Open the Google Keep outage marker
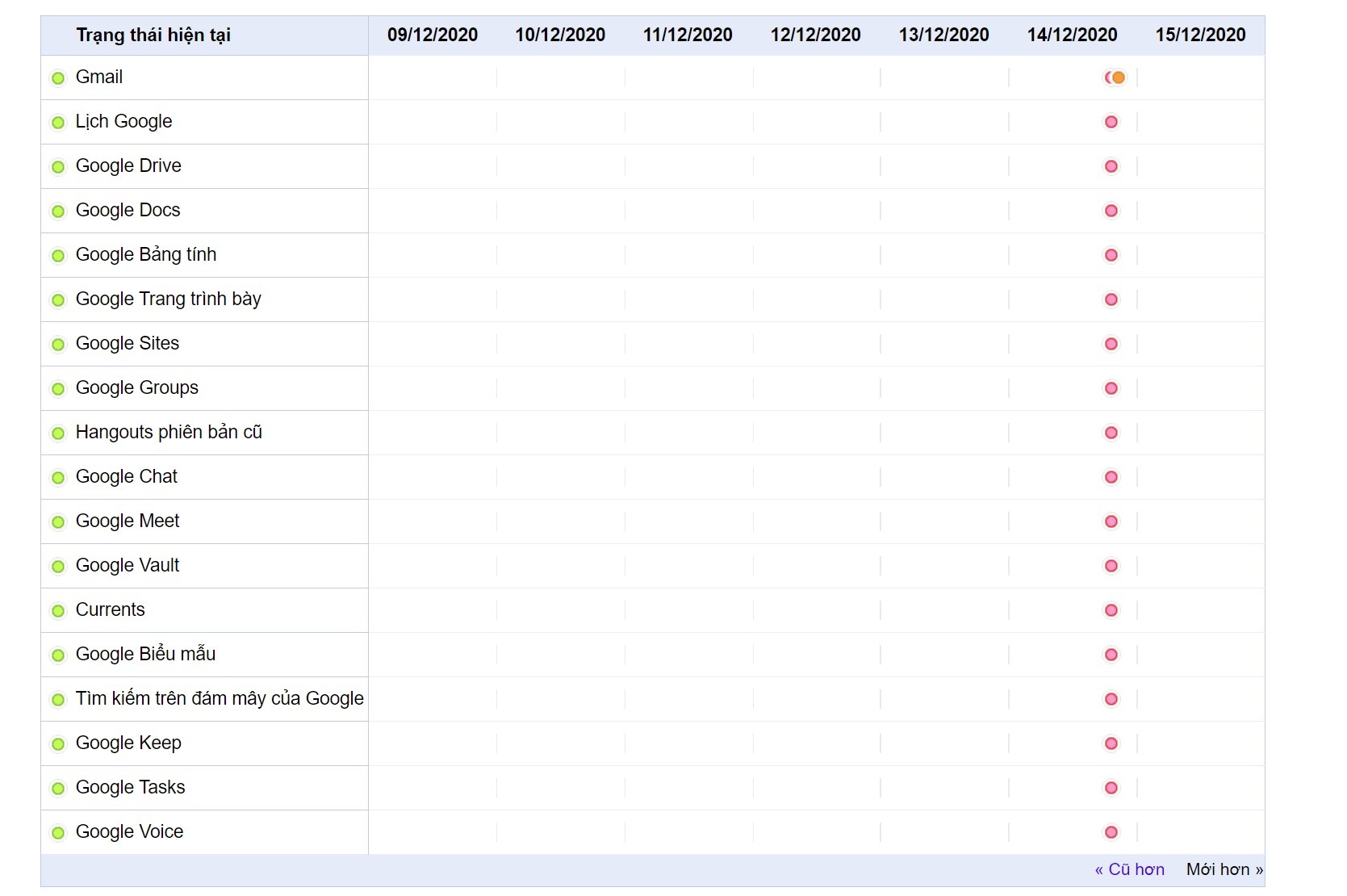The height and width of the screenshot is (896, 1347). (1111, 743)
